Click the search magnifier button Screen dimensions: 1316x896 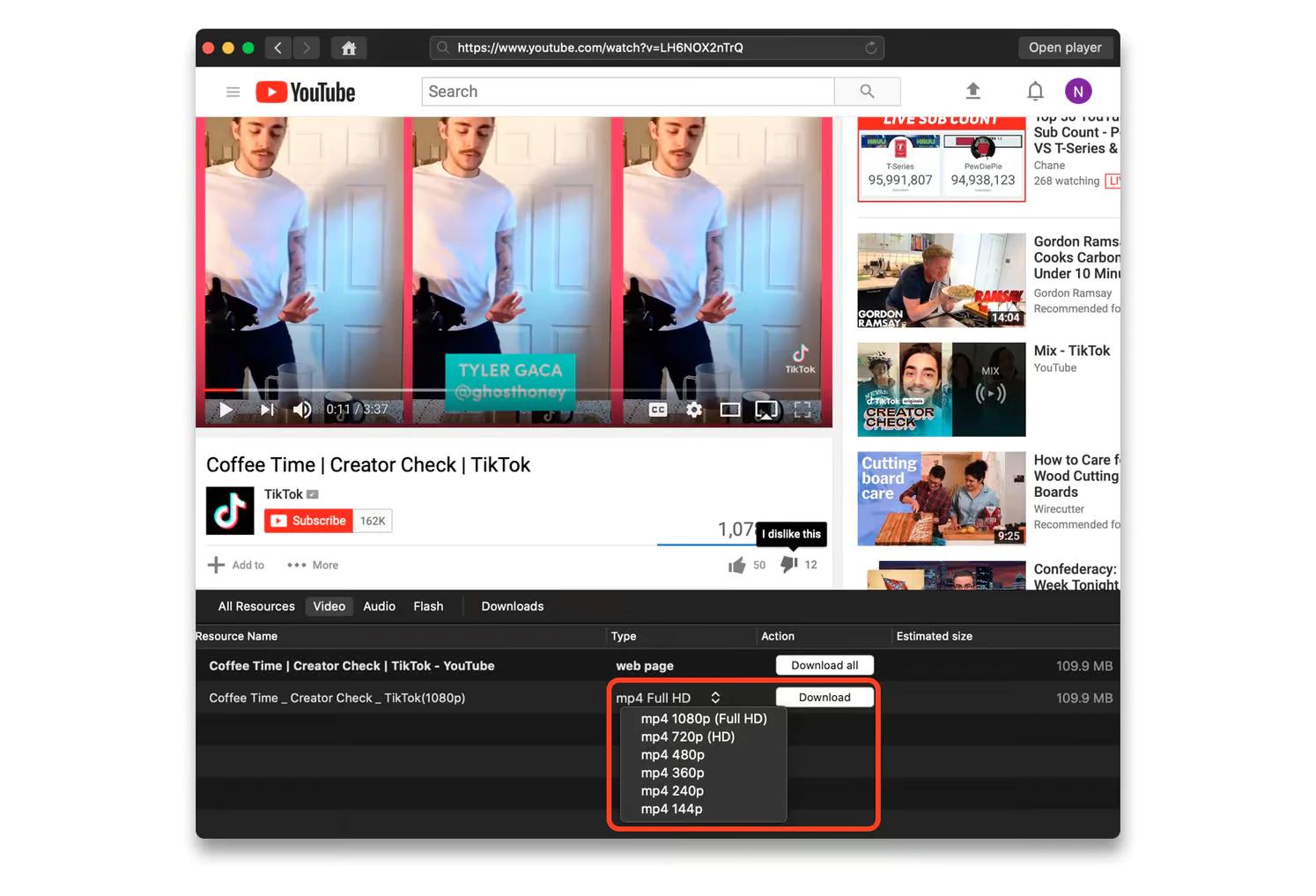(867, 92)
